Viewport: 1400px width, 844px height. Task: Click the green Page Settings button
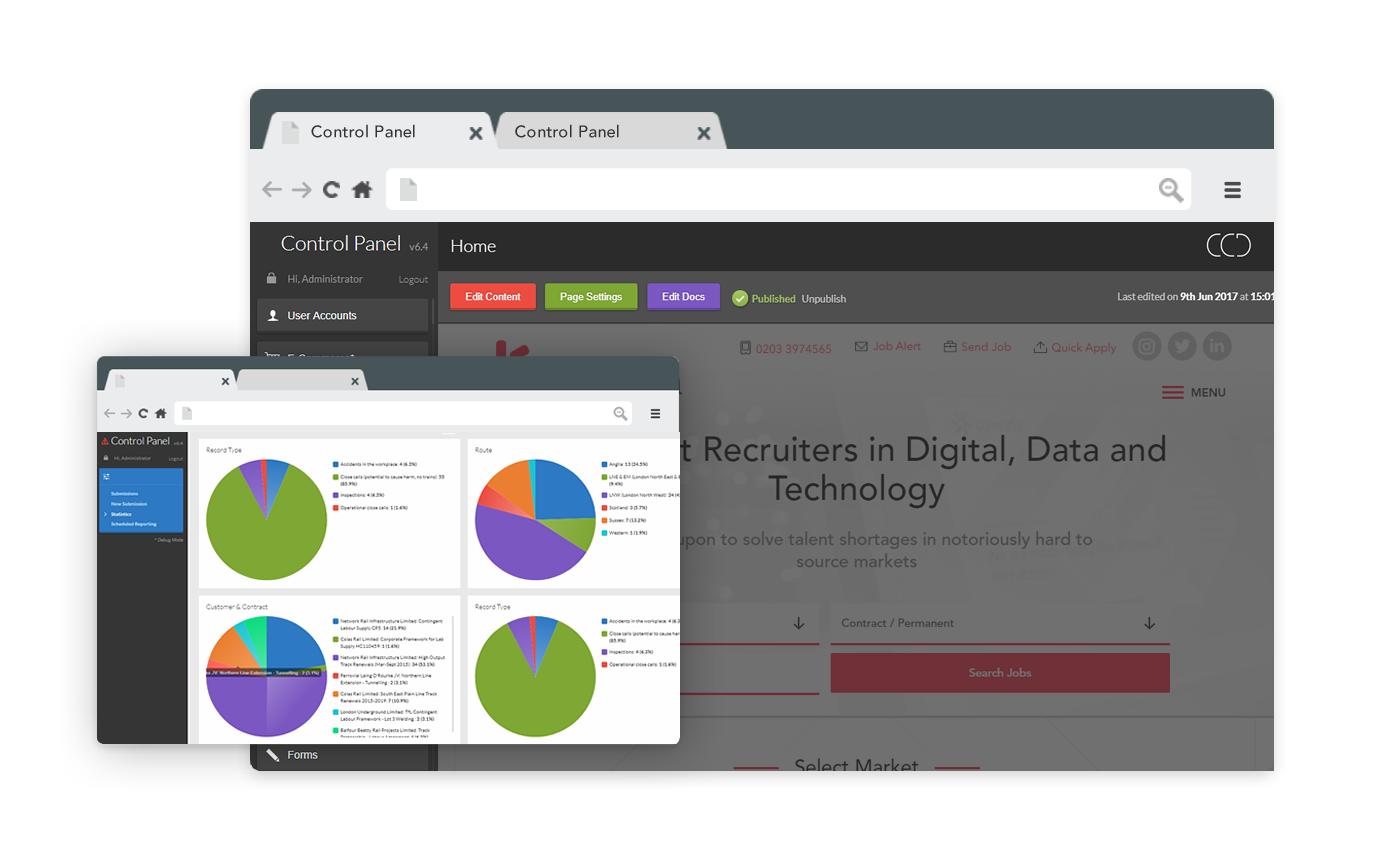coord(590,297)
